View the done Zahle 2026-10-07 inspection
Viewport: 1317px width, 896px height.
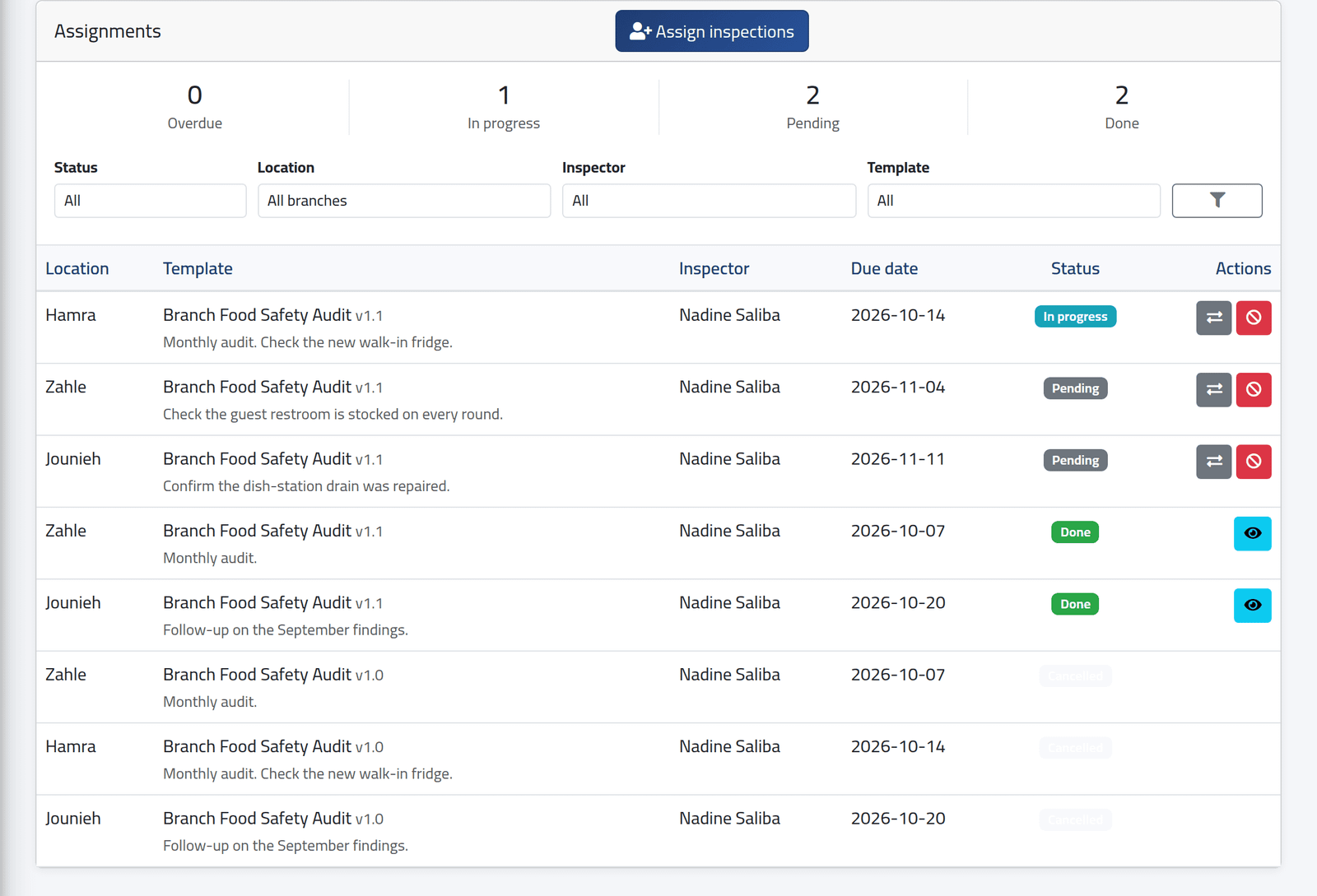click(1252, 533)
